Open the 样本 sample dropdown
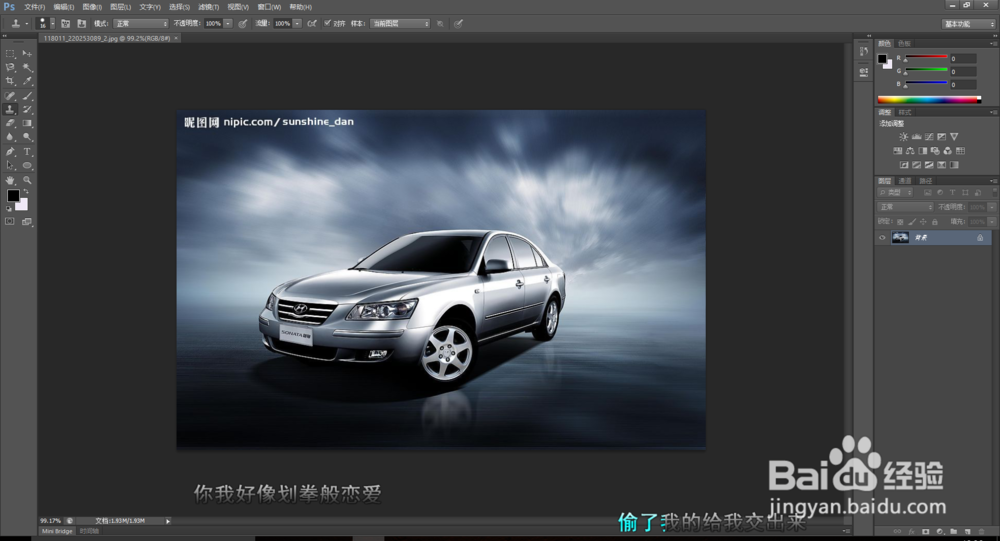1000x541 pixels. [x=400, y=24]
